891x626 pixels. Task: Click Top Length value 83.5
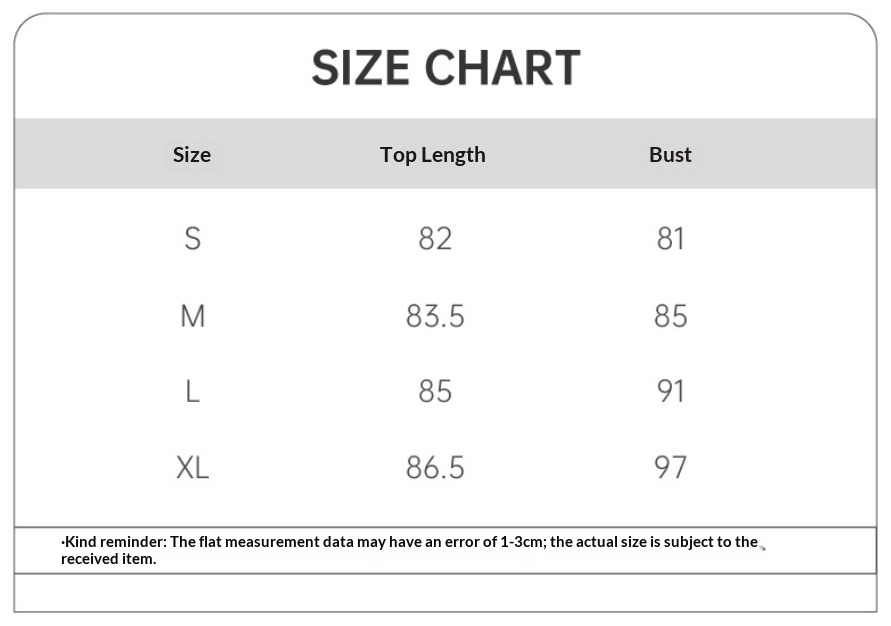435,316
